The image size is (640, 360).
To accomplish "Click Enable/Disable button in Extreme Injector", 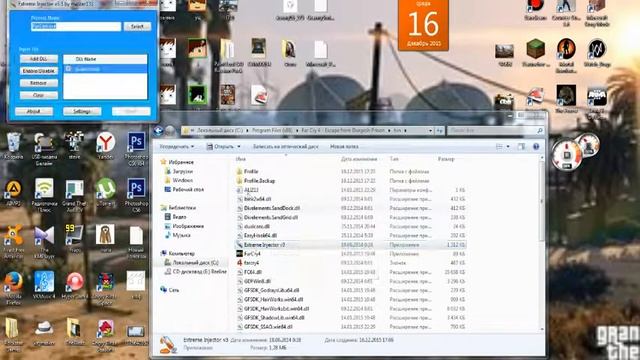I will (39, 71).
